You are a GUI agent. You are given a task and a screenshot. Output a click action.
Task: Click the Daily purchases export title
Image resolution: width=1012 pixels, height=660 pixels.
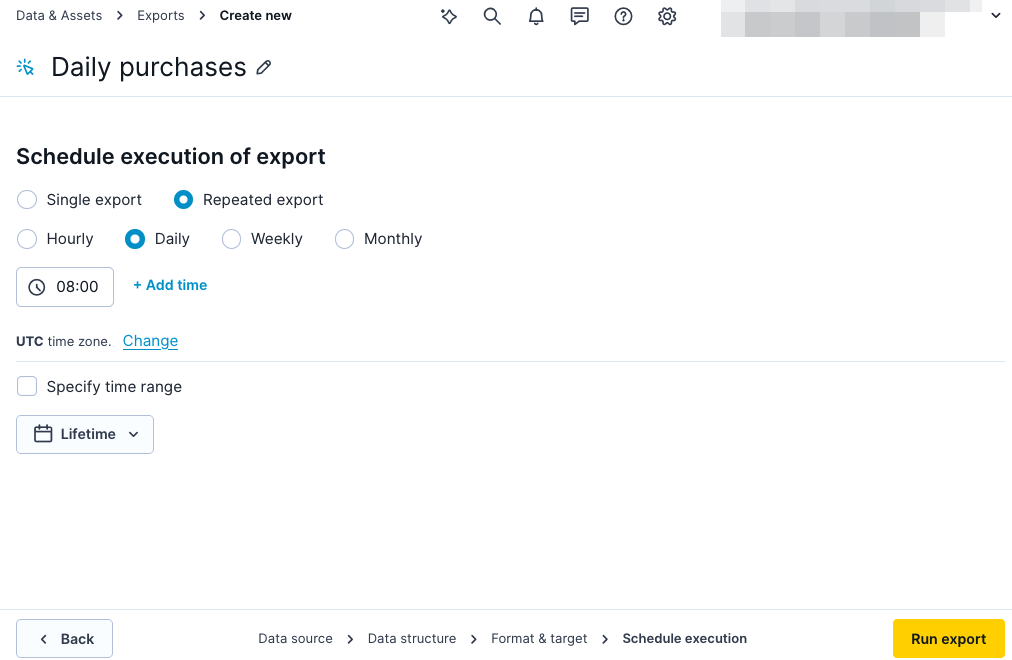pyautogui.click(x=149, y=67)
